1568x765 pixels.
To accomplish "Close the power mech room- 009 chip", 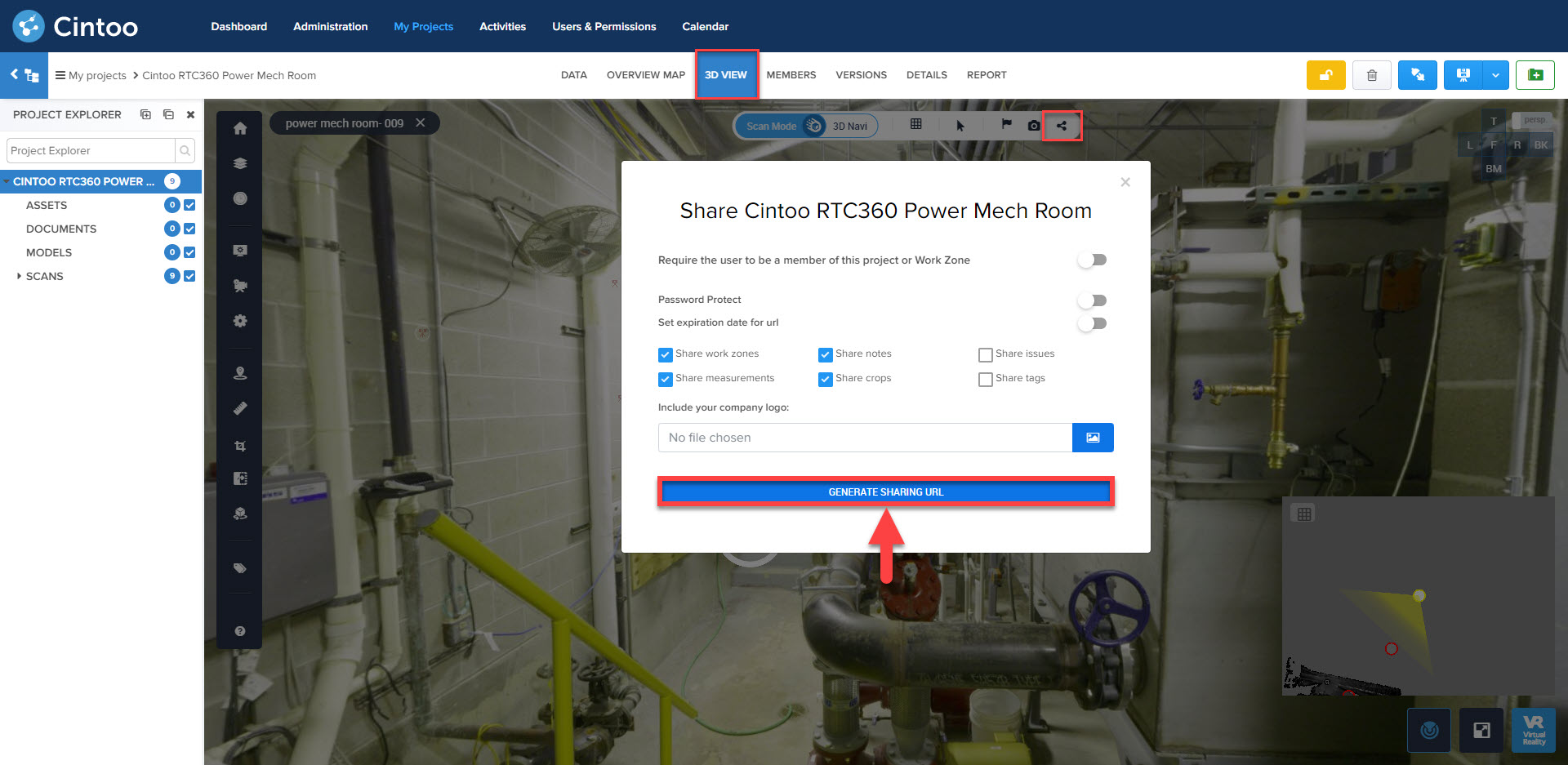I will (421, 122).
